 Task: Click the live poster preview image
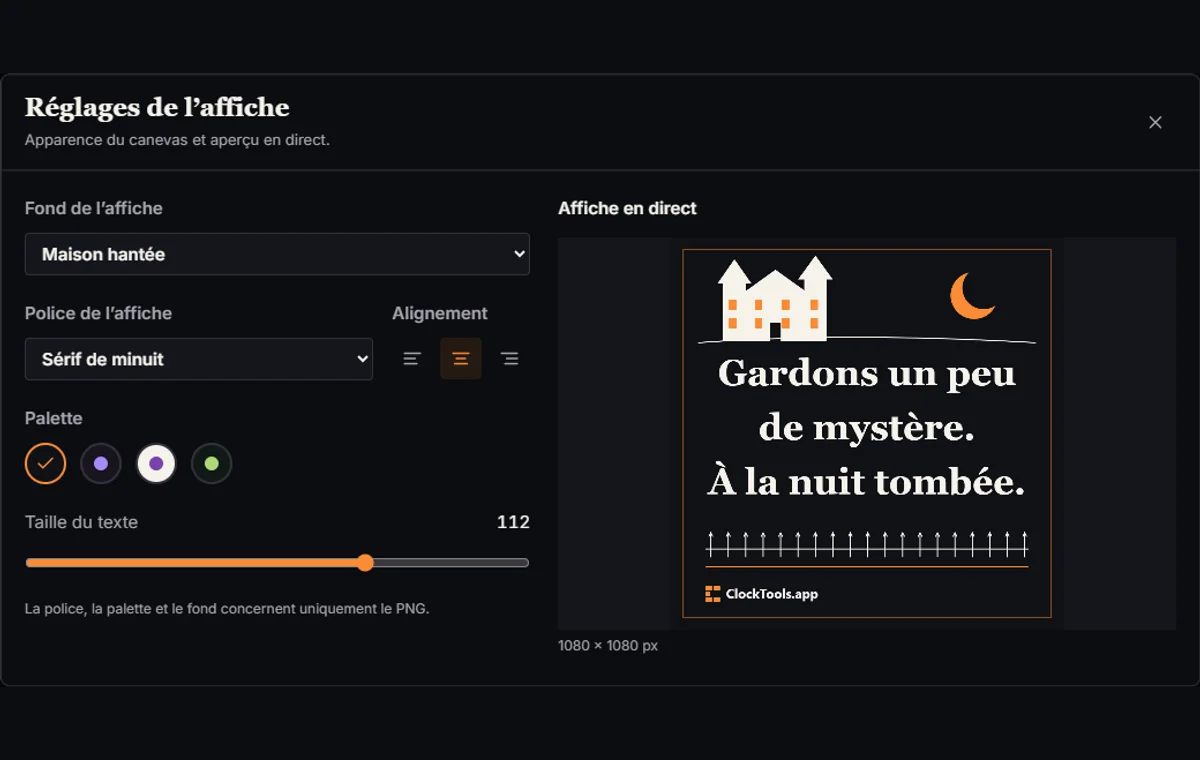(867, 433)
